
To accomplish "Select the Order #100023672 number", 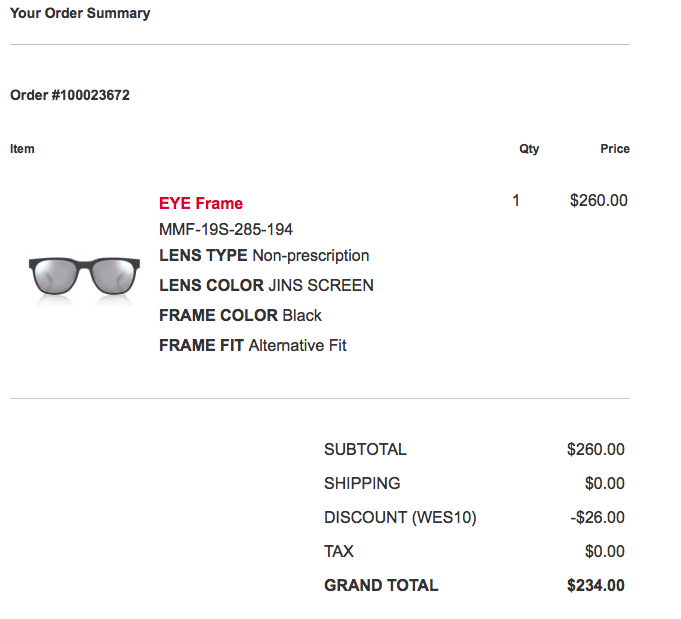I will (x=70, y=96).
